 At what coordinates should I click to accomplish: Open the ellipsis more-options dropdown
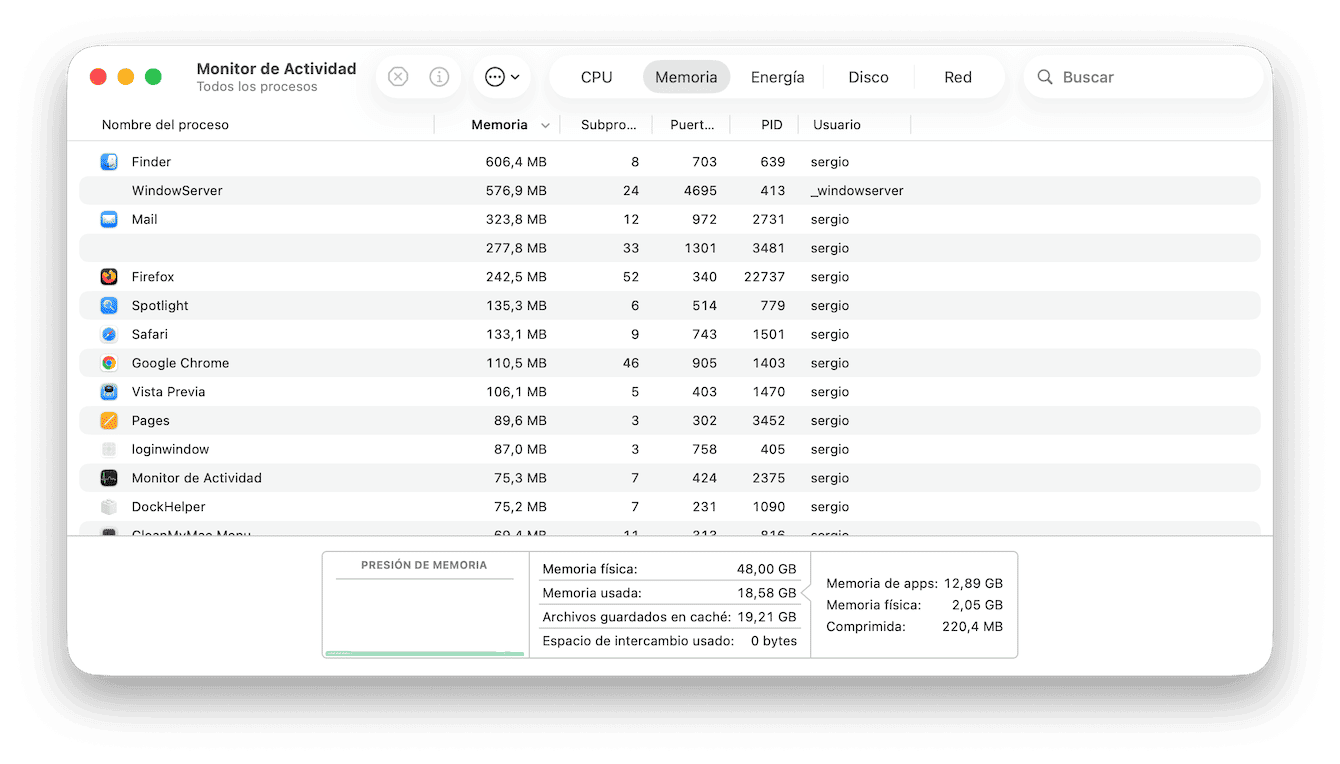point(502,77)
